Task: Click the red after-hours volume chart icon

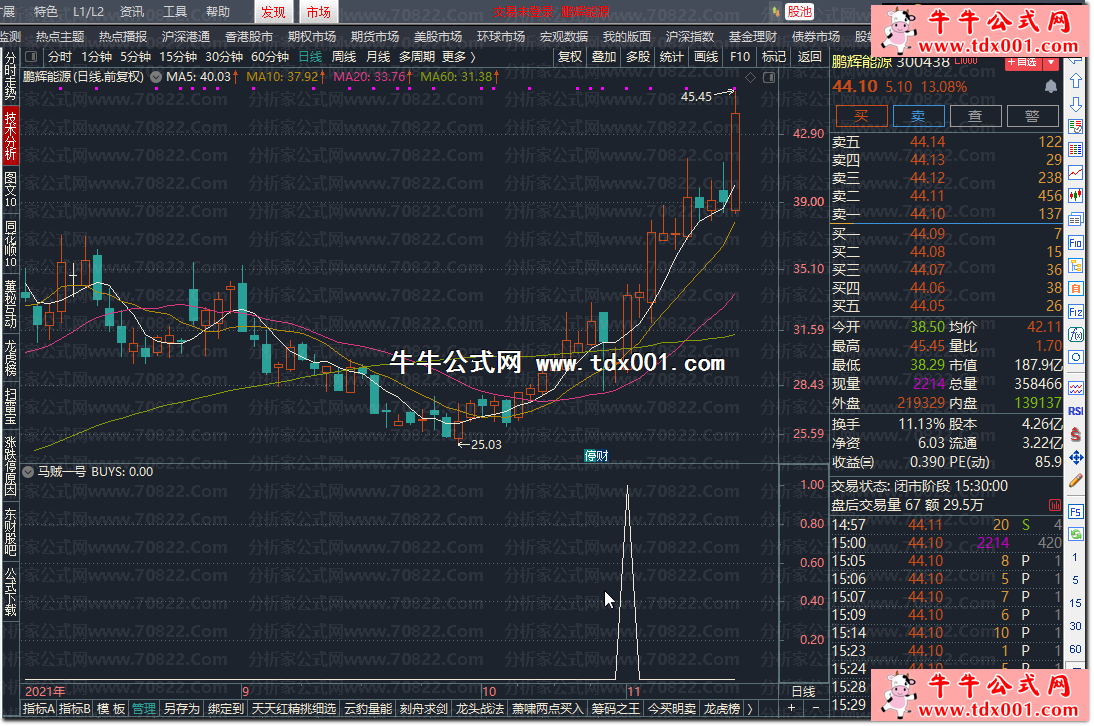Action: point(1054,506)
